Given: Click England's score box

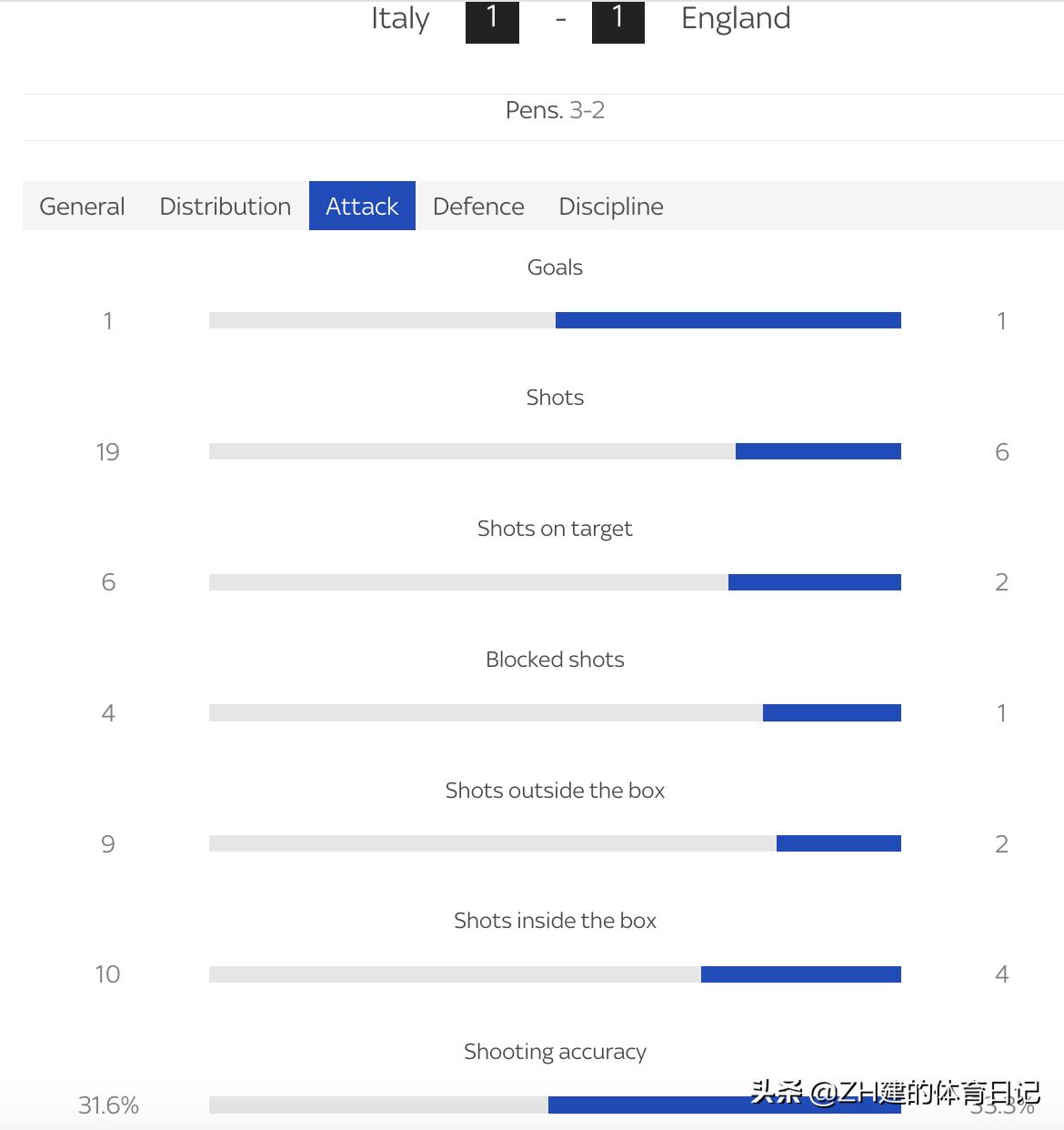Looking at the screenshot, I should (x=617, y=20).
